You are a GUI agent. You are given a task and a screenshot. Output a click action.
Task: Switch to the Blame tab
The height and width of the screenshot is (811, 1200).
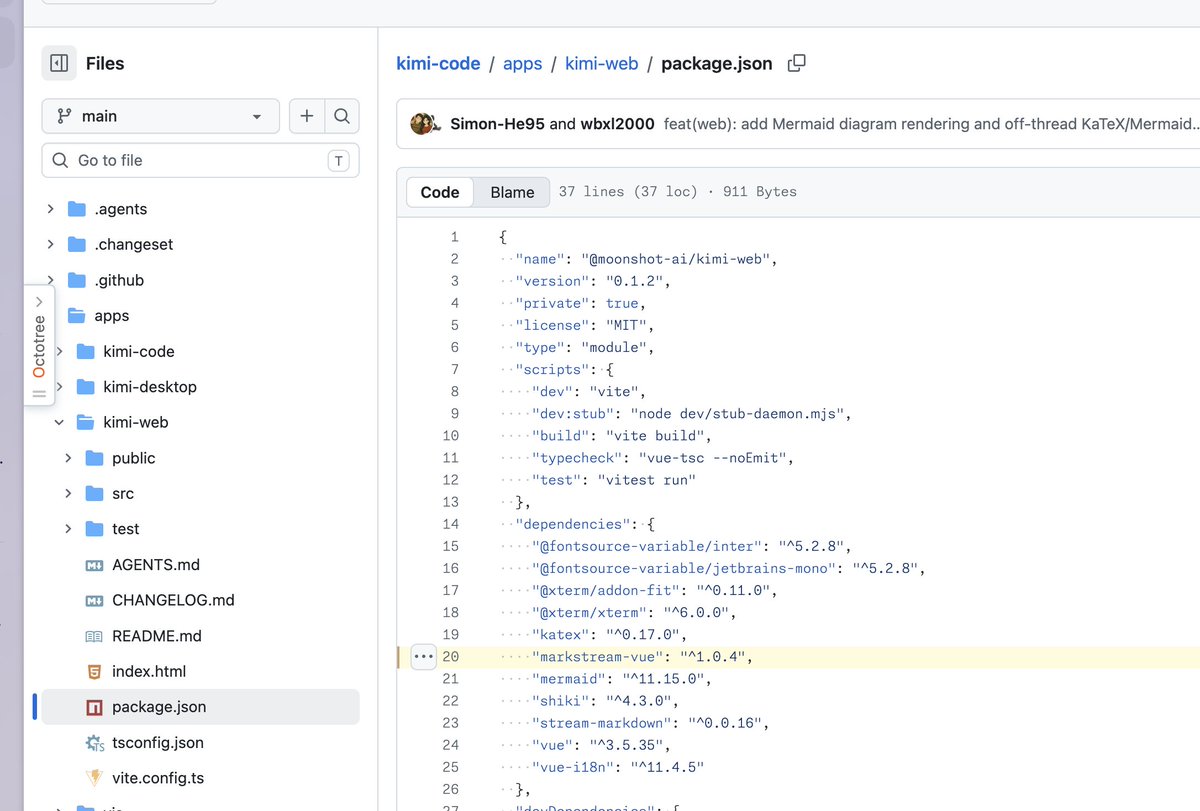coord(512,192)
